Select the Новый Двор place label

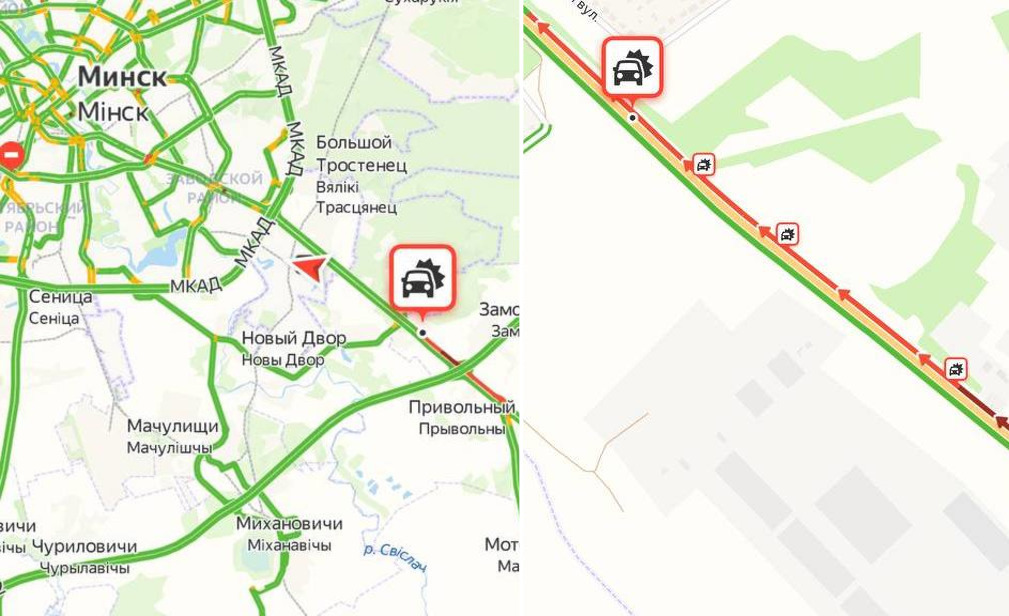pyautogui.click(x=293, y=338)
